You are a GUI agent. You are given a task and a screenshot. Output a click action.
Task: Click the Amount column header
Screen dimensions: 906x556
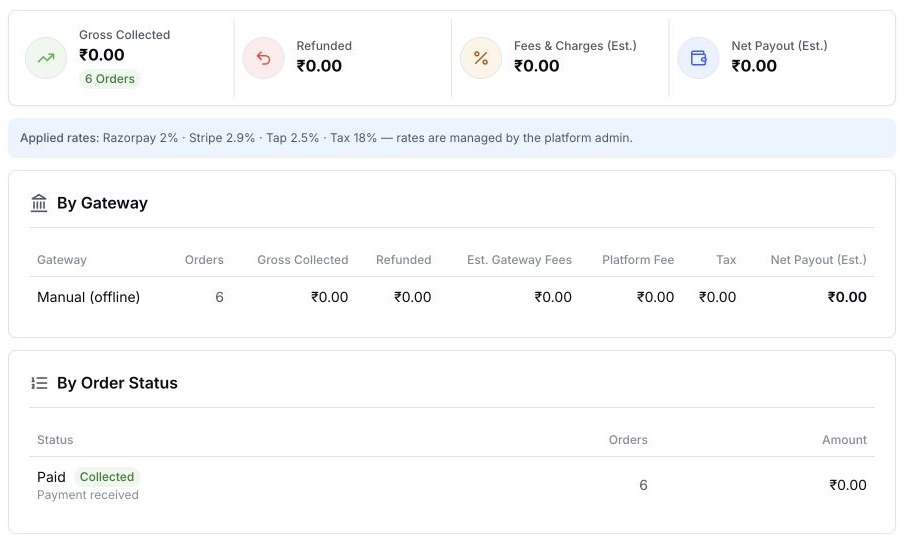[x=844, y=440]
